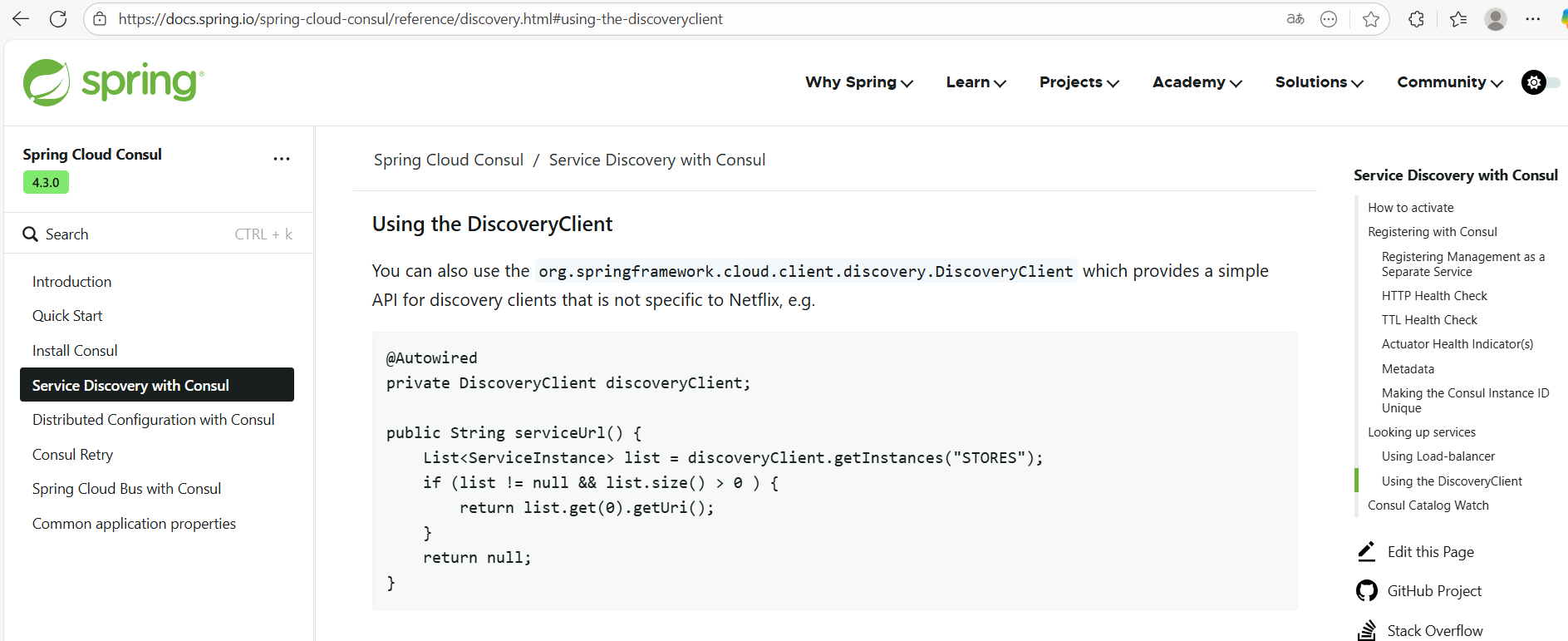Click the GitHub octocat icon
The width and height of the screenshot is (1568, 641).
pyautogui.click(x=1367, y=591)
